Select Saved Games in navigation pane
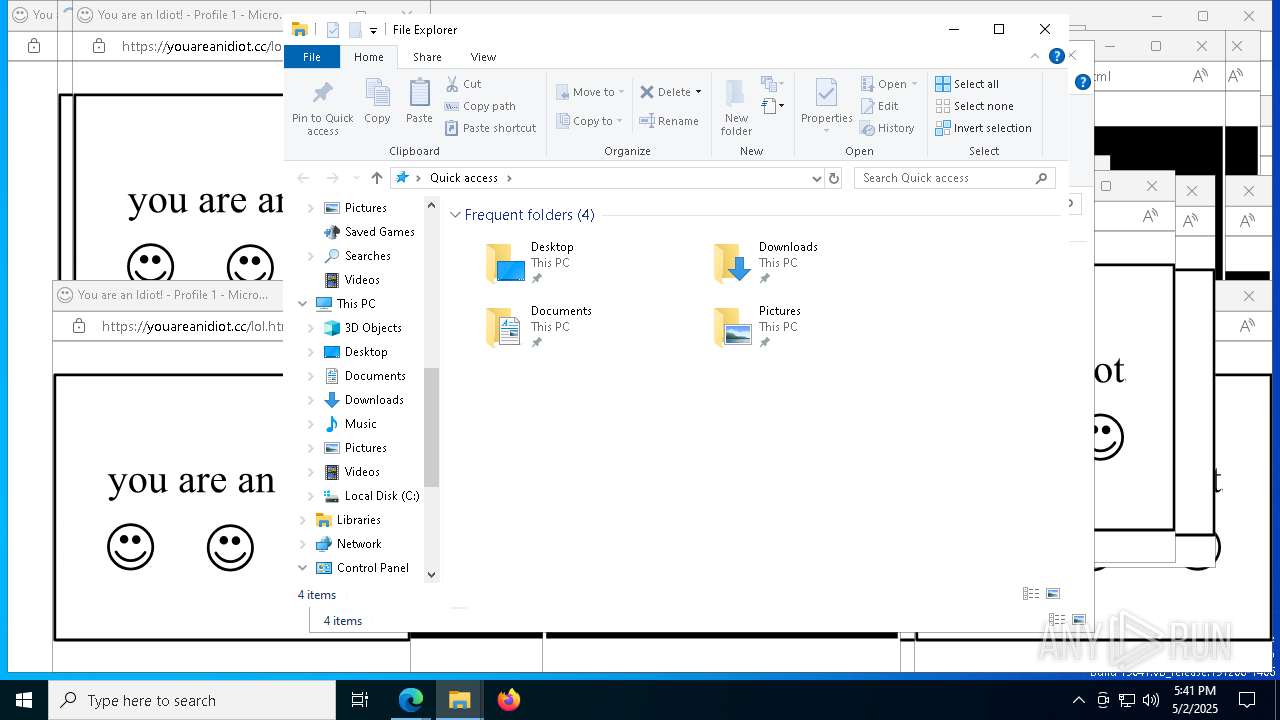The image size is (1280, 720). point(370,232)
